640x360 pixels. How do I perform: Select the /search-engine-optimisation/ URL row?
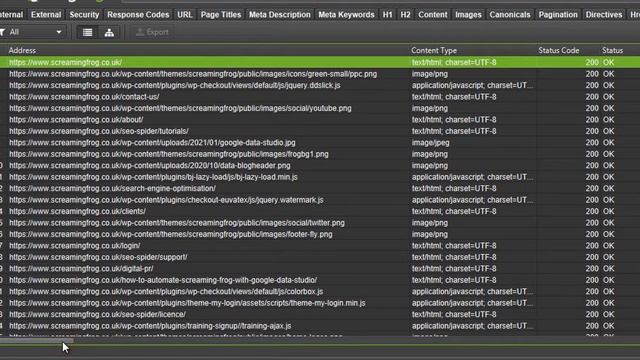320,188
